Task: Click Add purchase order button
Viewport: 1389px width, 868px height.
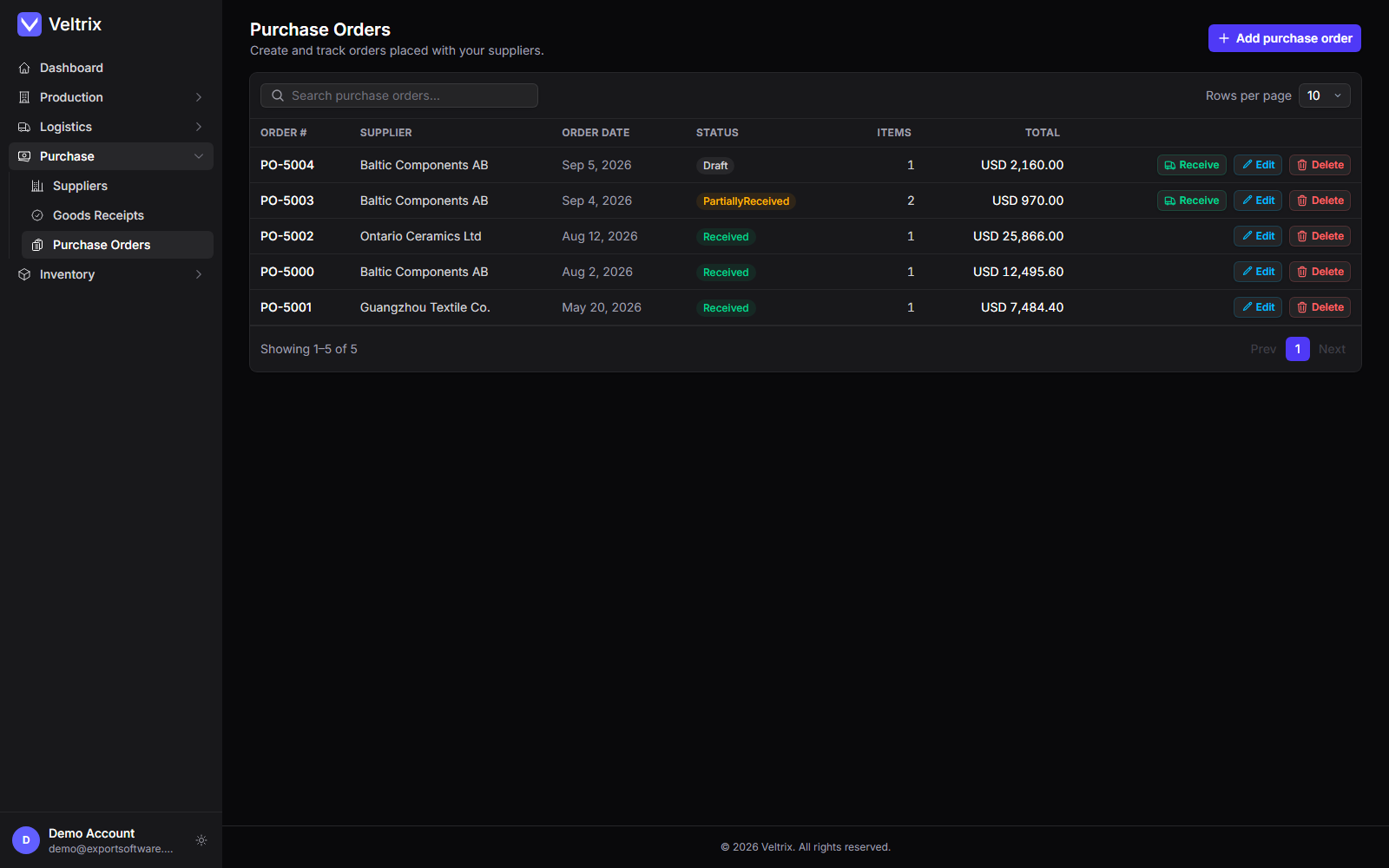Action: (1285, 38)
